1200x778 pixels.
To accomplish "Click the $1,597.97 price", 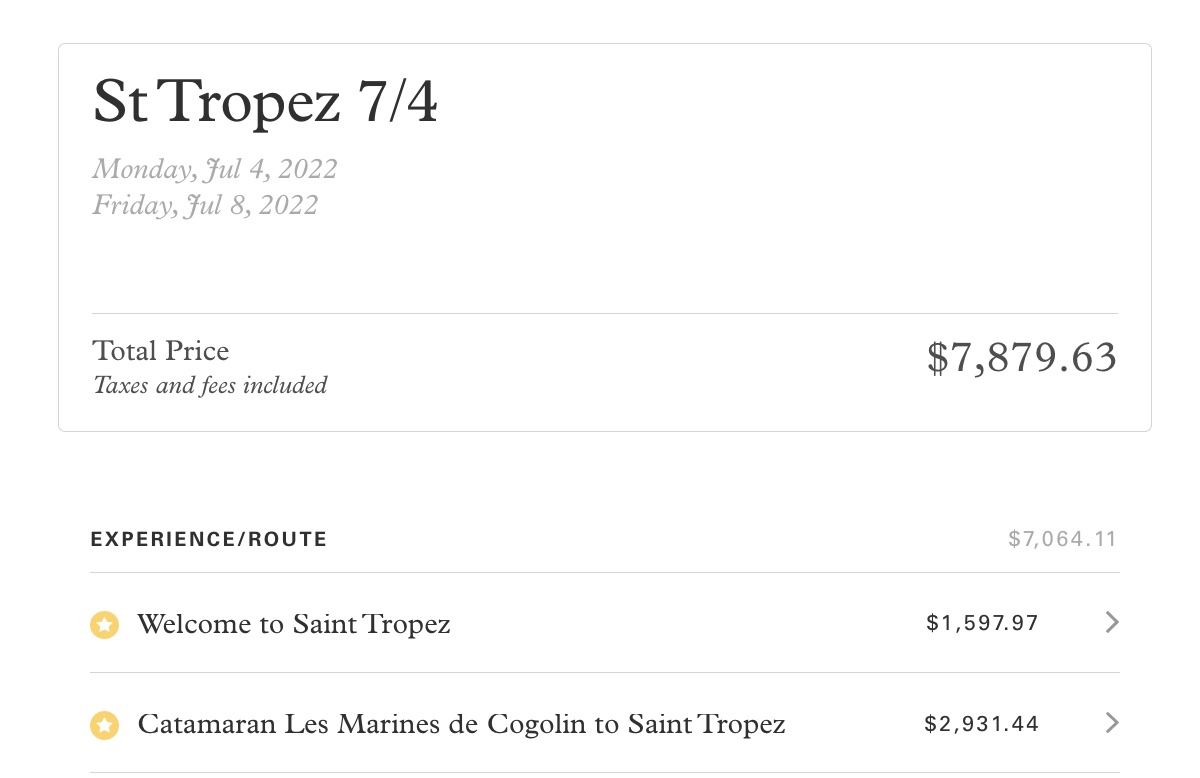I will point(982,624).
